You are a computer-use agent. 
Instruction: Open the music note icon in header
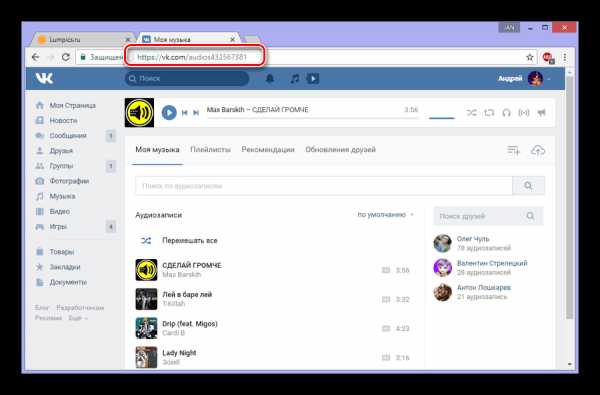295,78
